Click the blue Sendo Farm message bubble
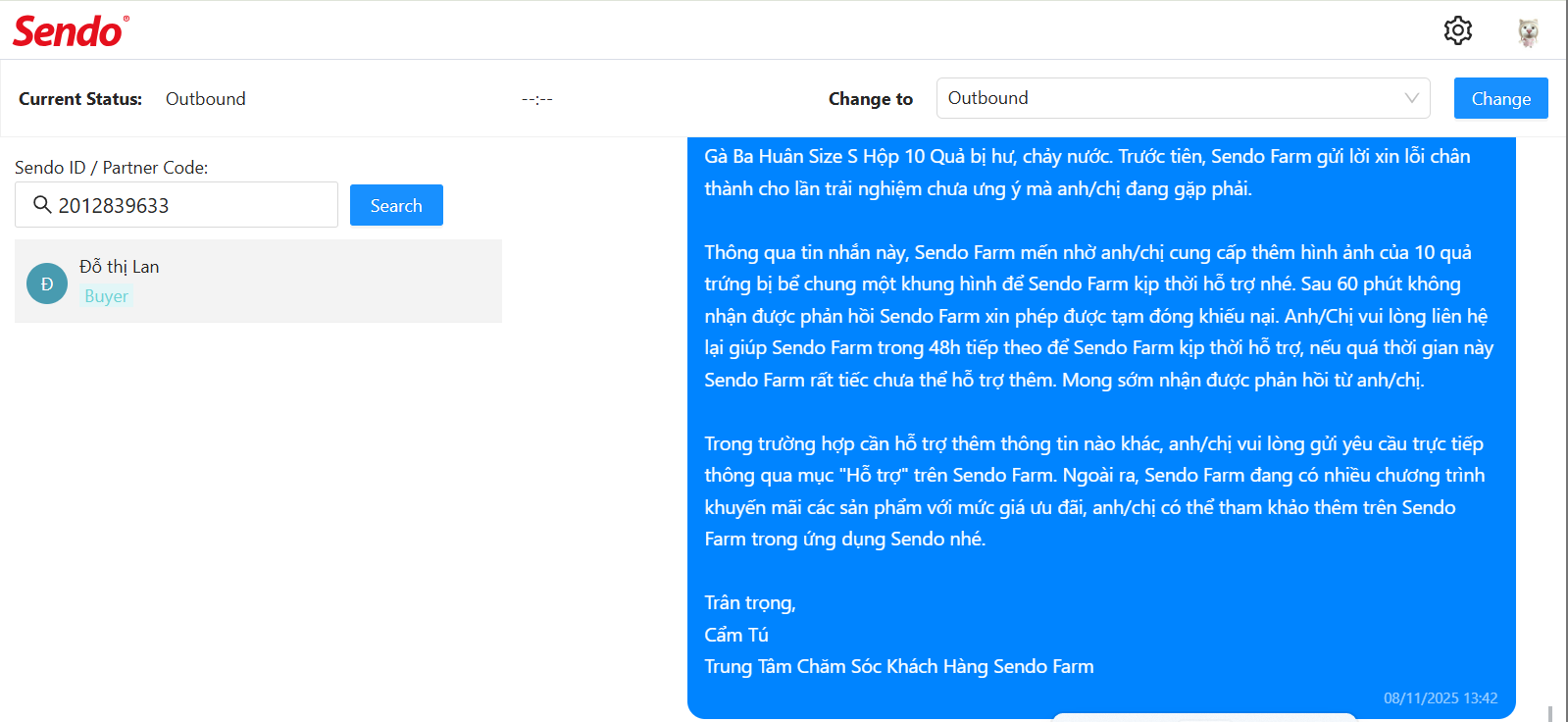The height and width of the screenshot is (722, 1568). point(1100,412)
